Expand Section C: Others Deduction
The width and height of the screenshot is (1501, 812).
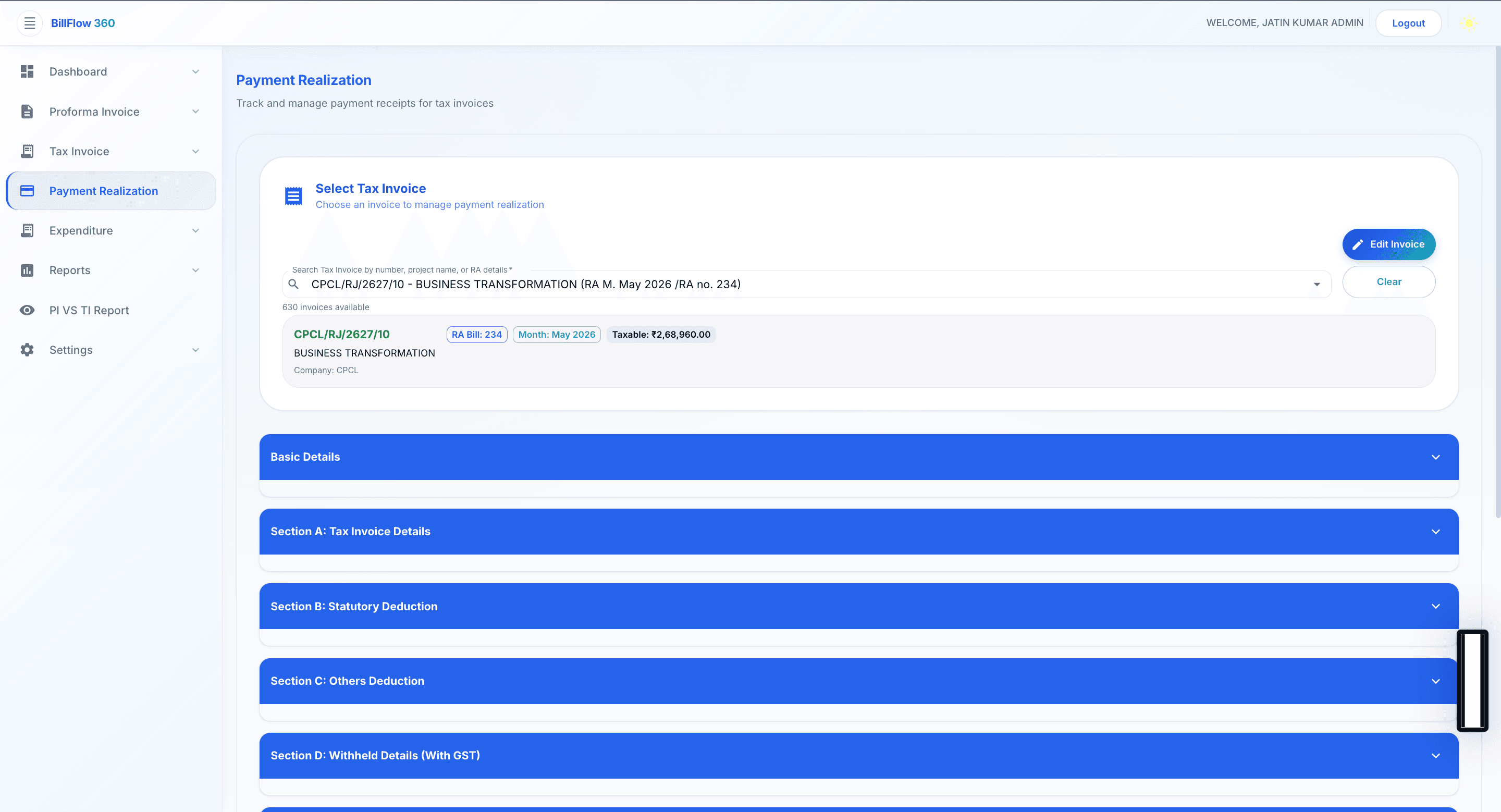coord(859,681)
